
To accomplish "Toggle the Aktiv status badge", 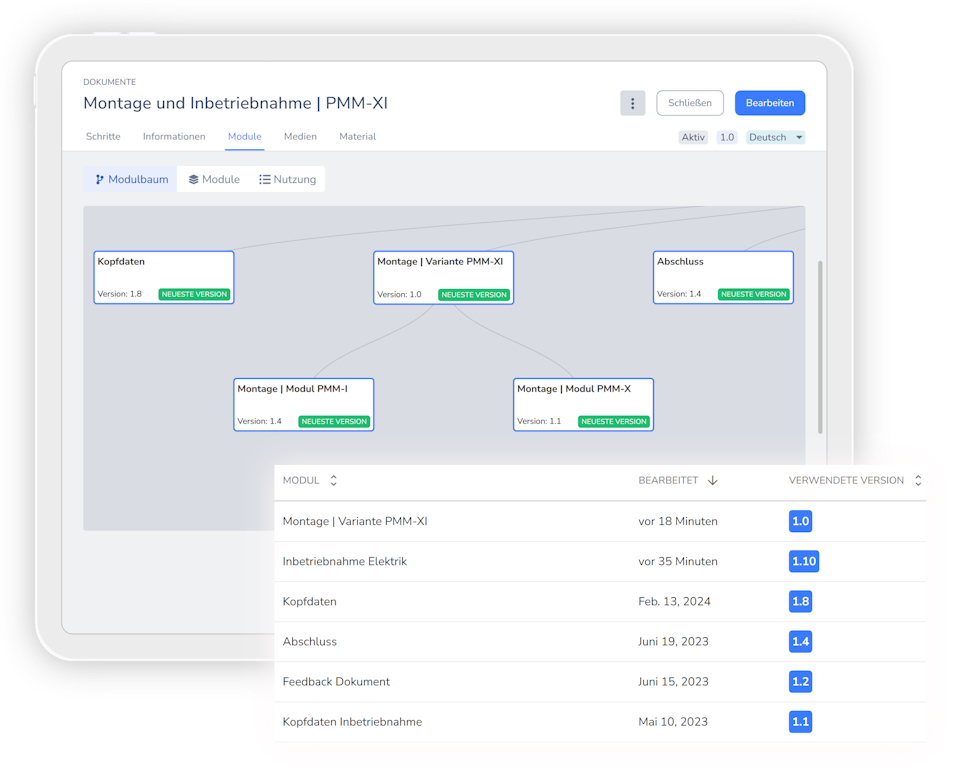I will [x=693, y=137].
